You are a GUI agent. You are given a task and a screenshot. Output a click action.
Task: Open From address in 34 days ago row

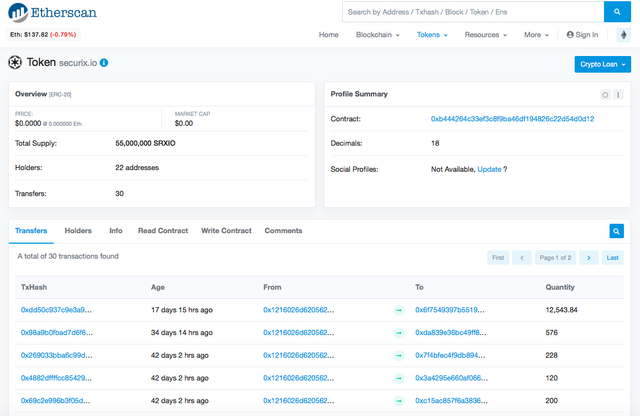[298, 332]
